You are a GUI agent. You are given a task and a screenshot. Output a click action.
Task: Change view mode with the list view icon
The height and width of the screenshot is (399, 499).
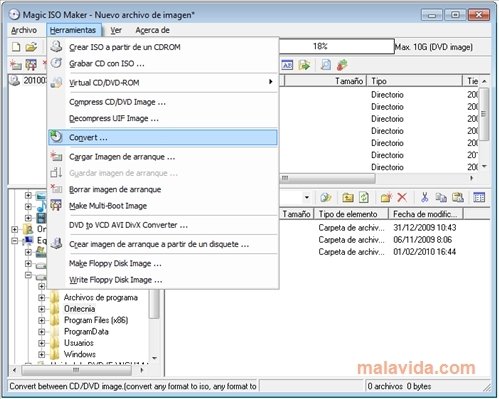point(479,198)
